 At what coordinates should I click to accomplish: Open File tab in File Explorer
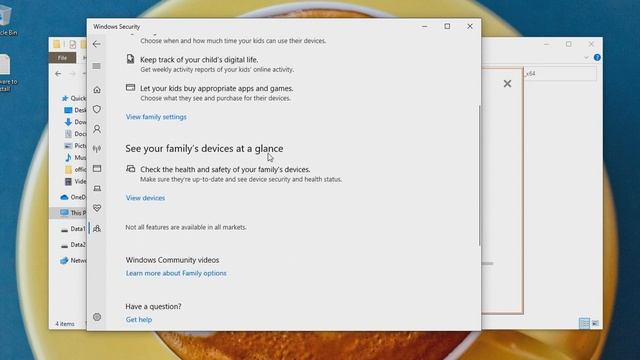tap(62, 58)
